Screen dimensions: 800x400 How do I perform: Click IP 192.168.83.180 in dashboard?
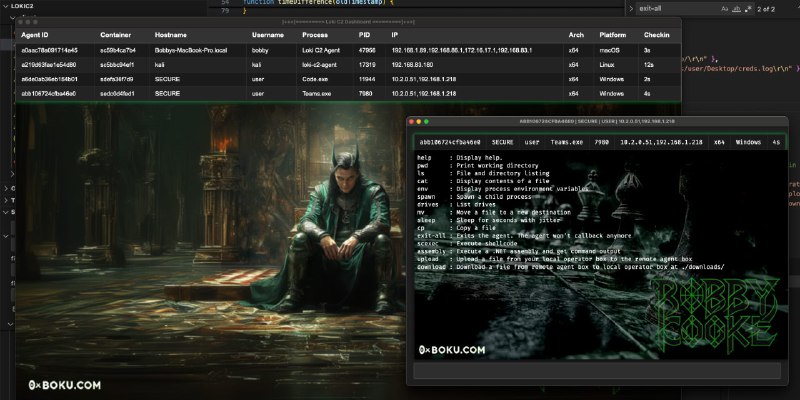412,65
